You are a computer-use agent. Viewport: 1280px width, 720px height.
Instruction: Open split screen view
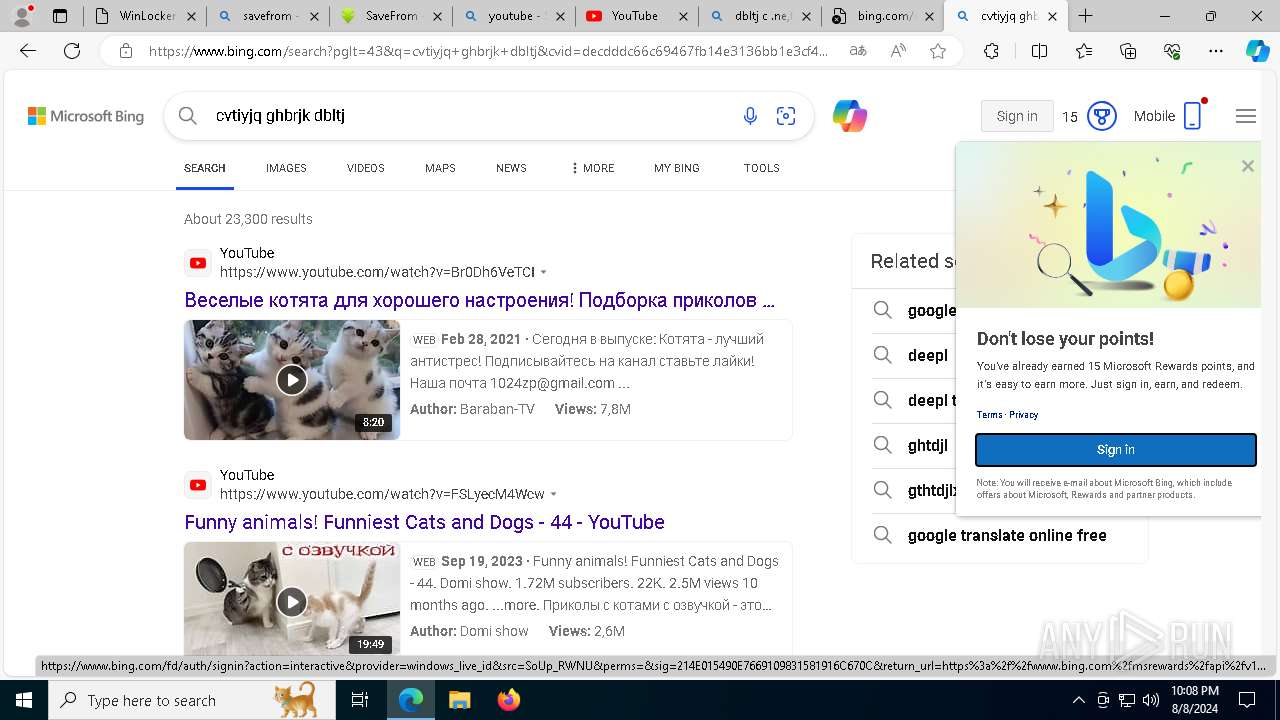(1039, 51)
